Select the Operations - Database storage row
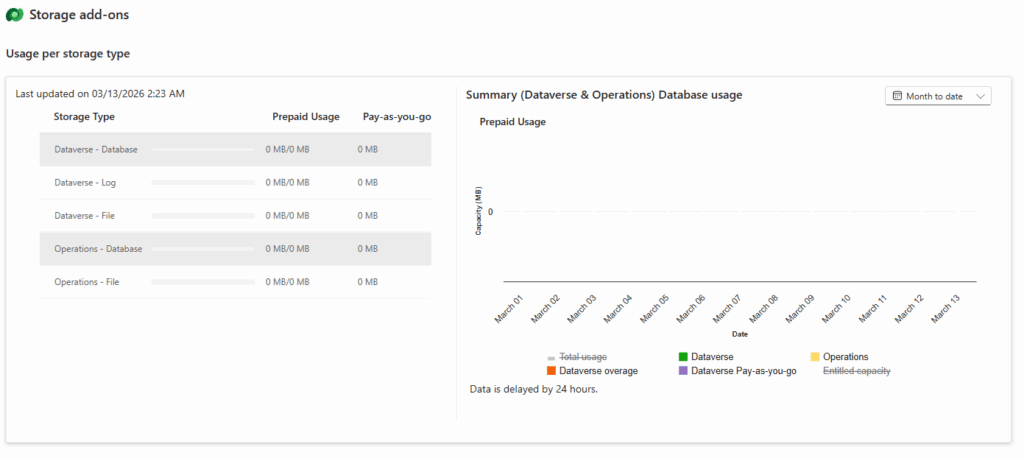The height and width of the screenshot is (461, 1024). (x=235, y=249)
